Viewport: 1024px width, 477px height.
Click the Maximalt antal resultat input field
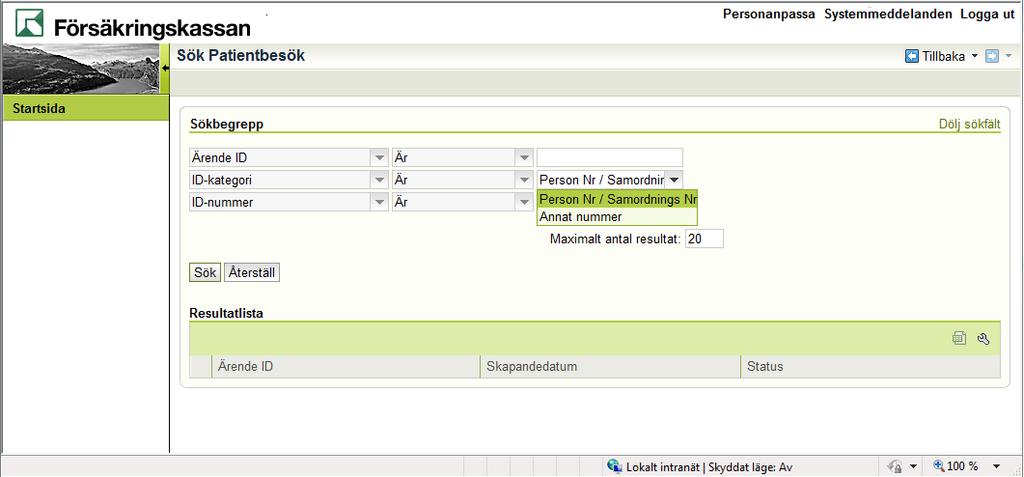704,238
